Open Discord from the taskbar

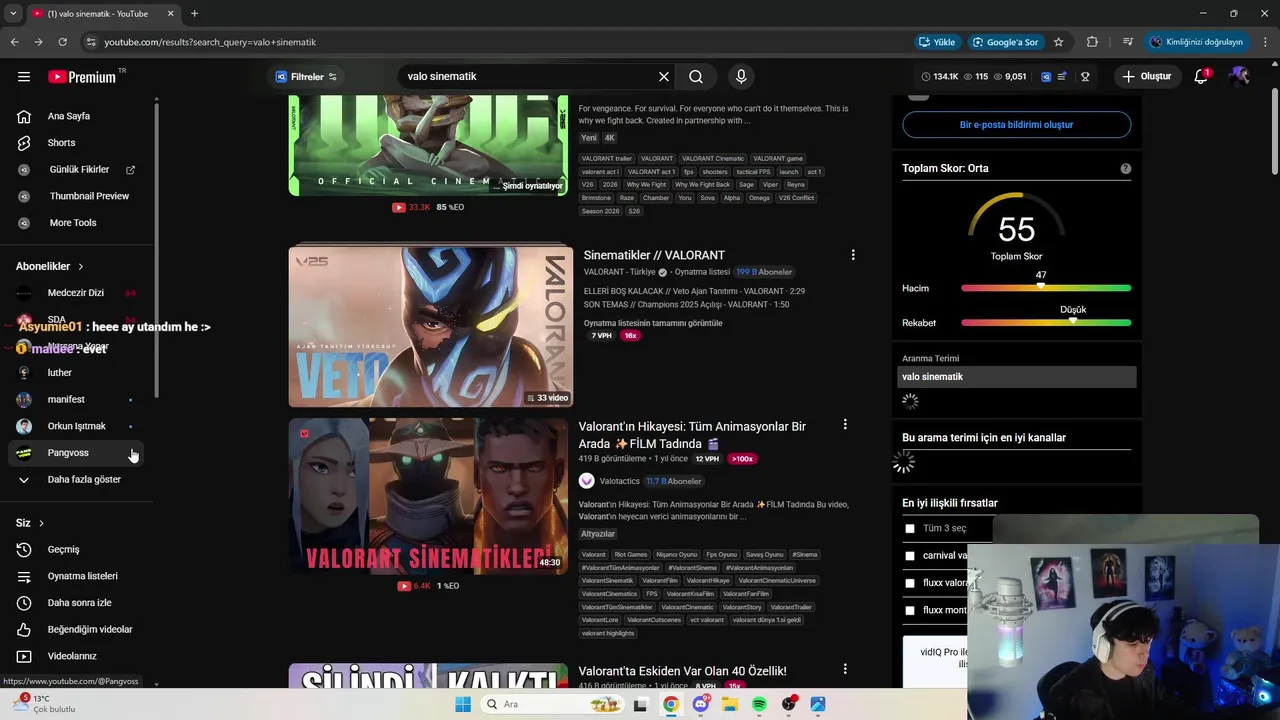click(x=700, y=704)
